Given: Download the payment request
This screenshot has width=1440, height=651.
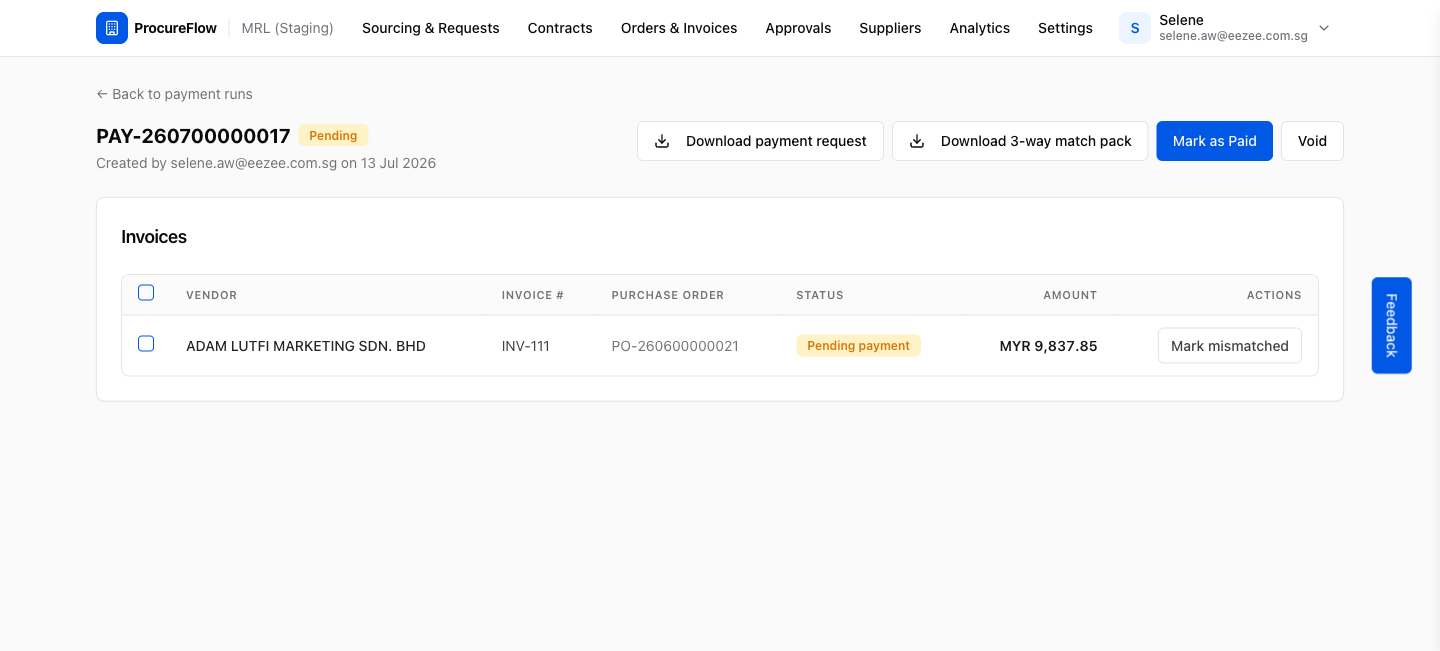Looking at the screenshot, I should pyautogui.click(x=760, y=141).
